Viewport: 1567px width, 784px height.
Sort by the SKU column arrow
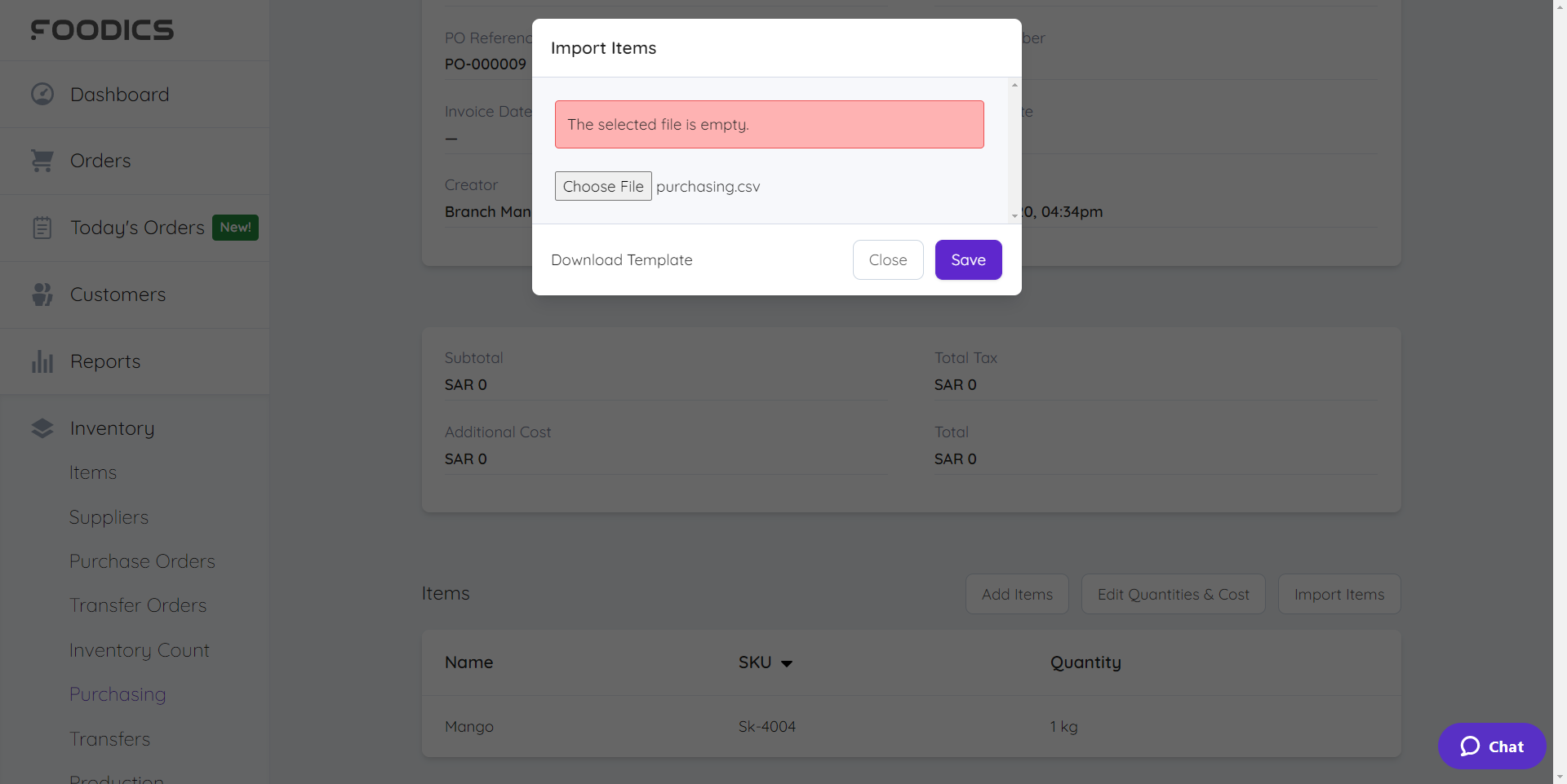tap(787, 663)
